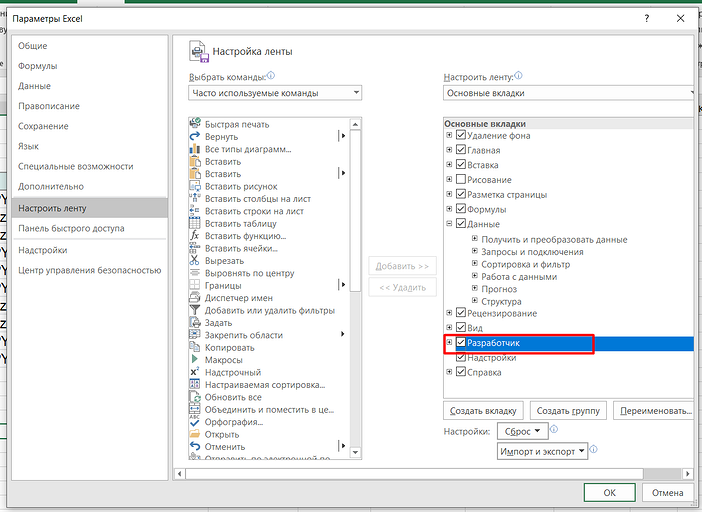Uncheck the Разработчик tab checkbox
This screenshot has width=702, height=512.
pyautogui.click(x=461, y=343)
